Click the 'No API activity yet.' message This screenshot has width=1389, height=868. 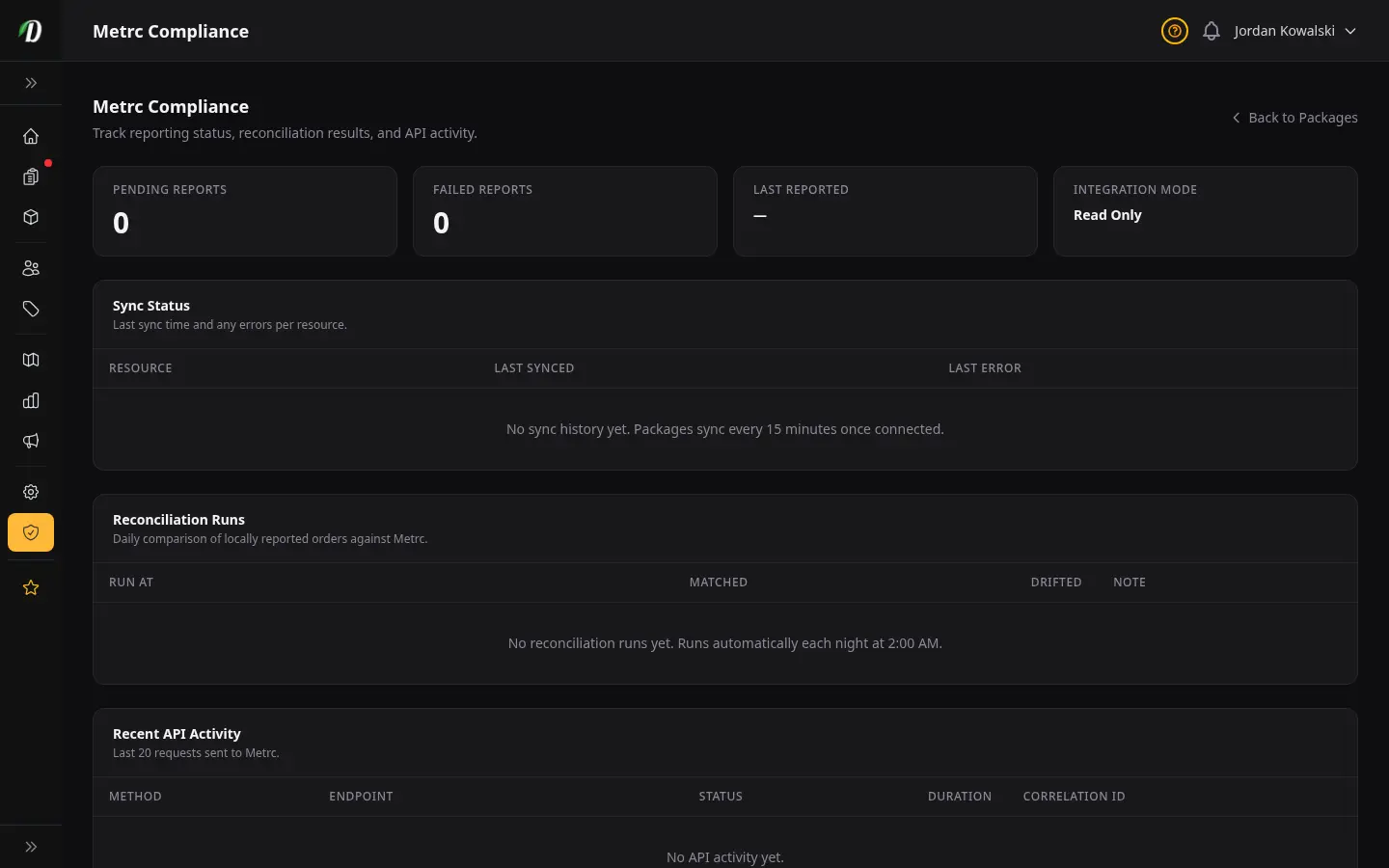[725, 857]
